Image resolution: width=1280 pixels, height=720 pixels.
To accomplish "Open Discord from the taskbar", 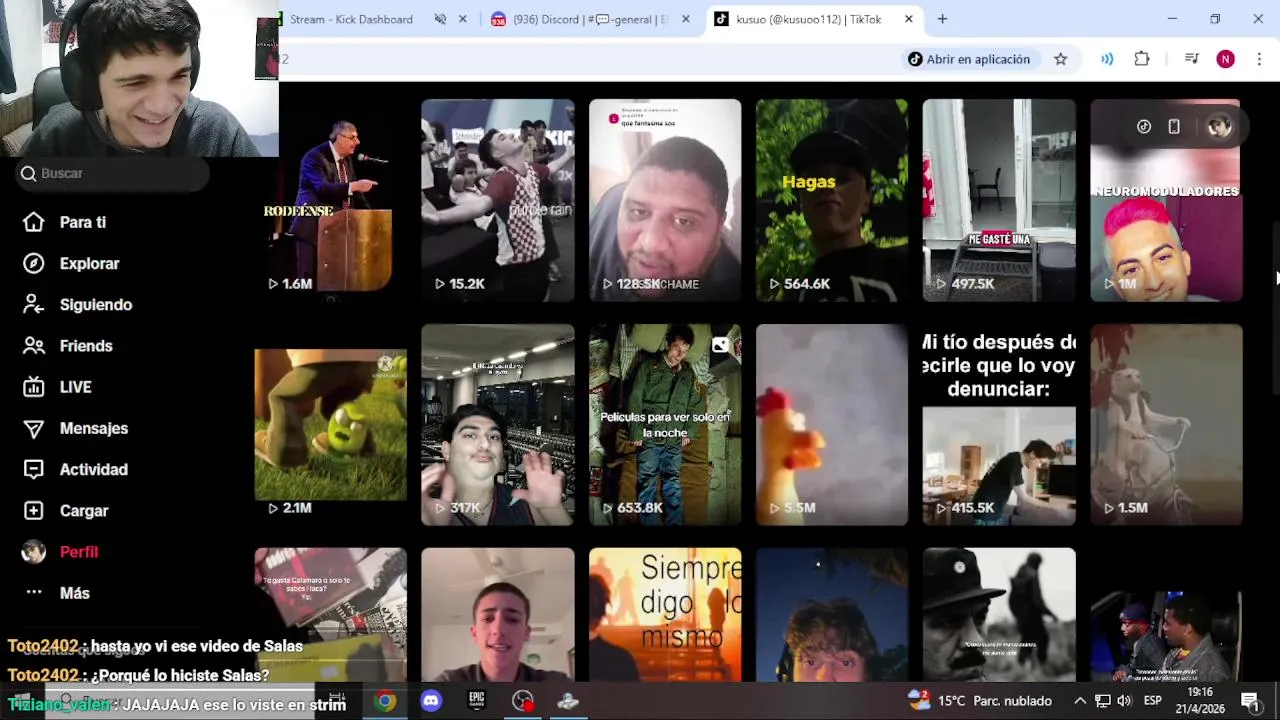I will [431, 701].
